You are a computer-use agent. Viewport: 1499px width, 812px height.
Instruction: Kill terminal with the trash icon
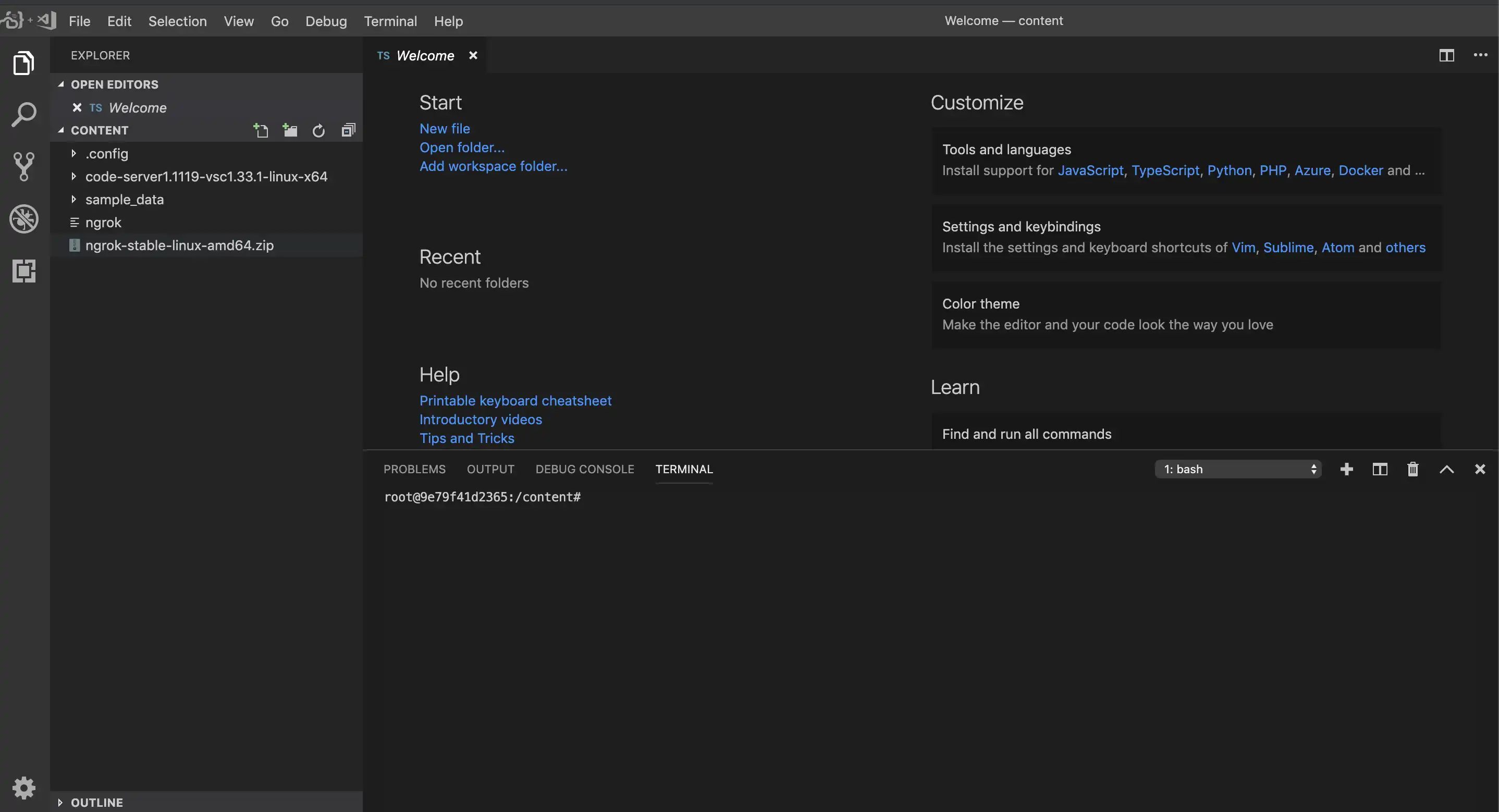point(1412,469)
